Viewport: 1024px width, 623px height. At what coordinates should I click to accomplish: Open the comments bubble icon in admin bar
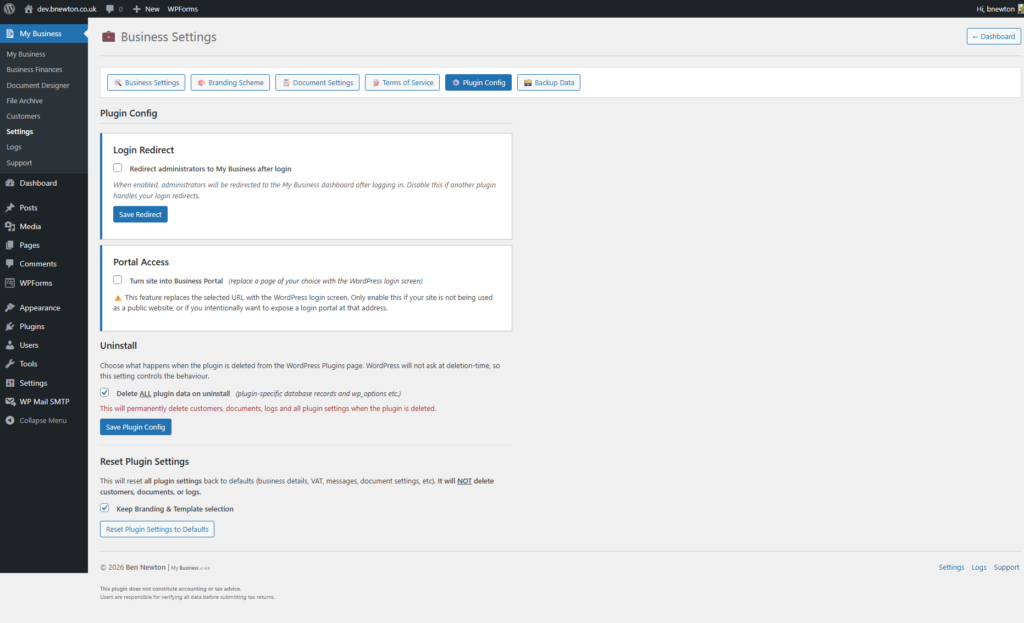coord(108,8)
